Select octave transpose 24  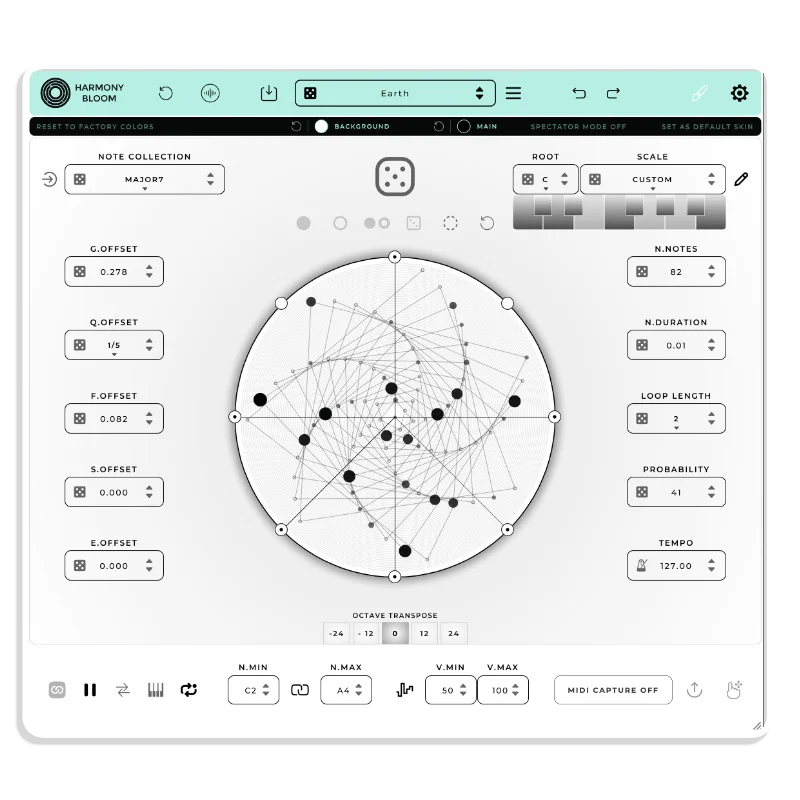click(x=454, y=634)
